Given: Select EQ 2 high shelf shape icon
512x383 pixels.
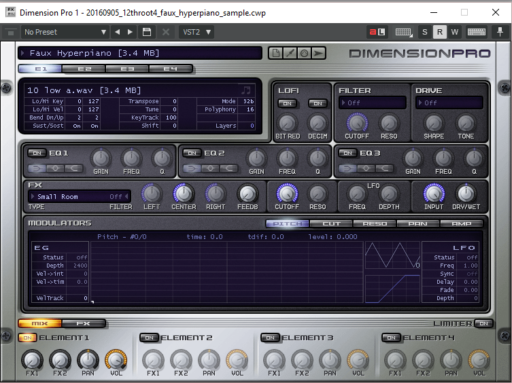Looking at the screenshot, I should [x=229, y=168].
